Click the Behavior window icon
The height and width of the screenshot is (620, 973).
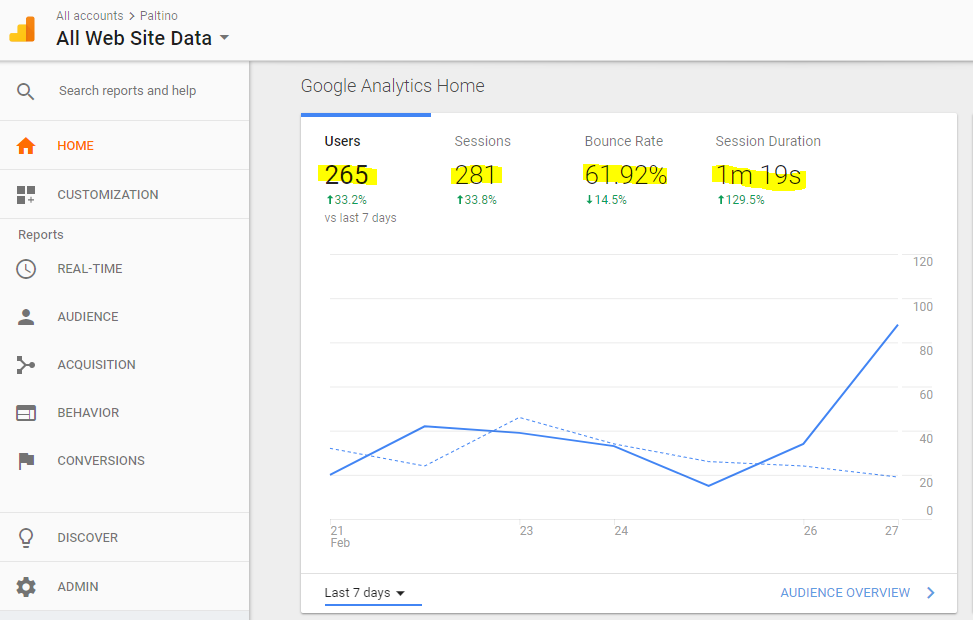pyautogui.click(x=26, y=413)
